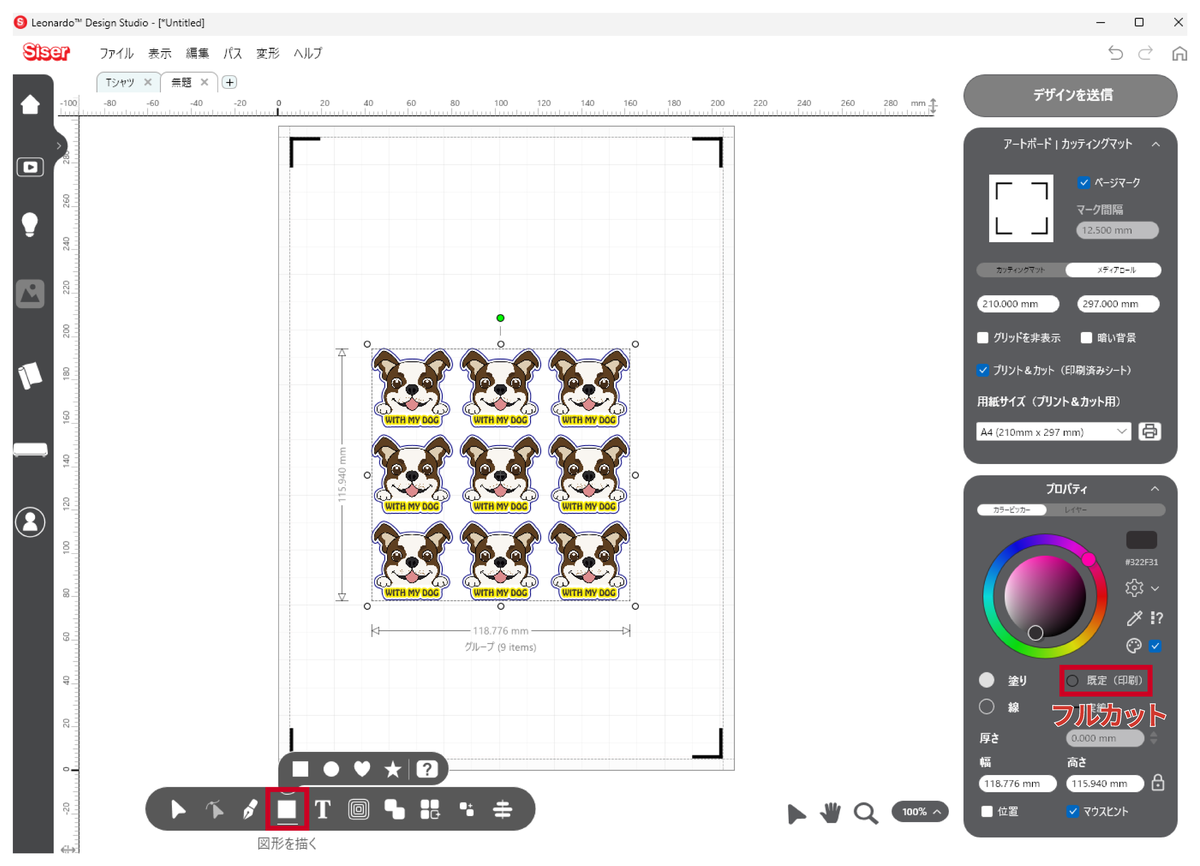Select the star shape in the shape popup
This screenshot has height=866, width=1200.
pos(393,769)
